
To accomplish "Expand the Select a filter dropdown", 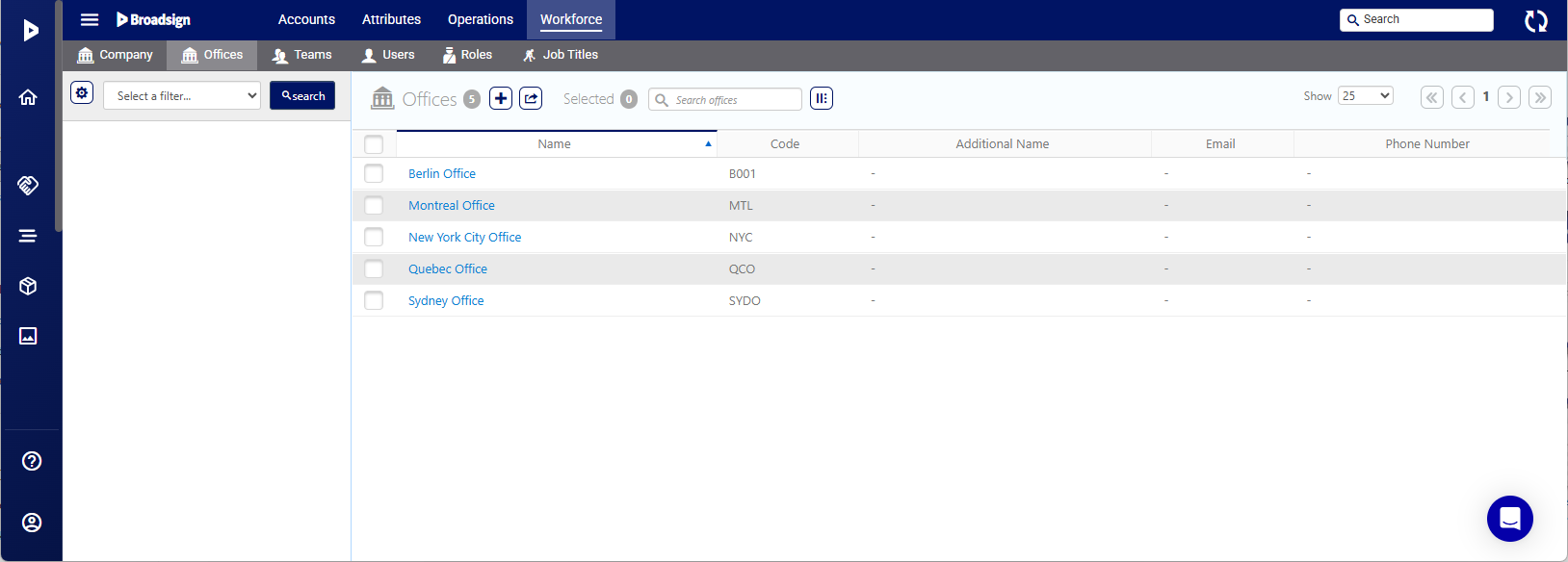I will pyautogui.click(x=182, y=95).
